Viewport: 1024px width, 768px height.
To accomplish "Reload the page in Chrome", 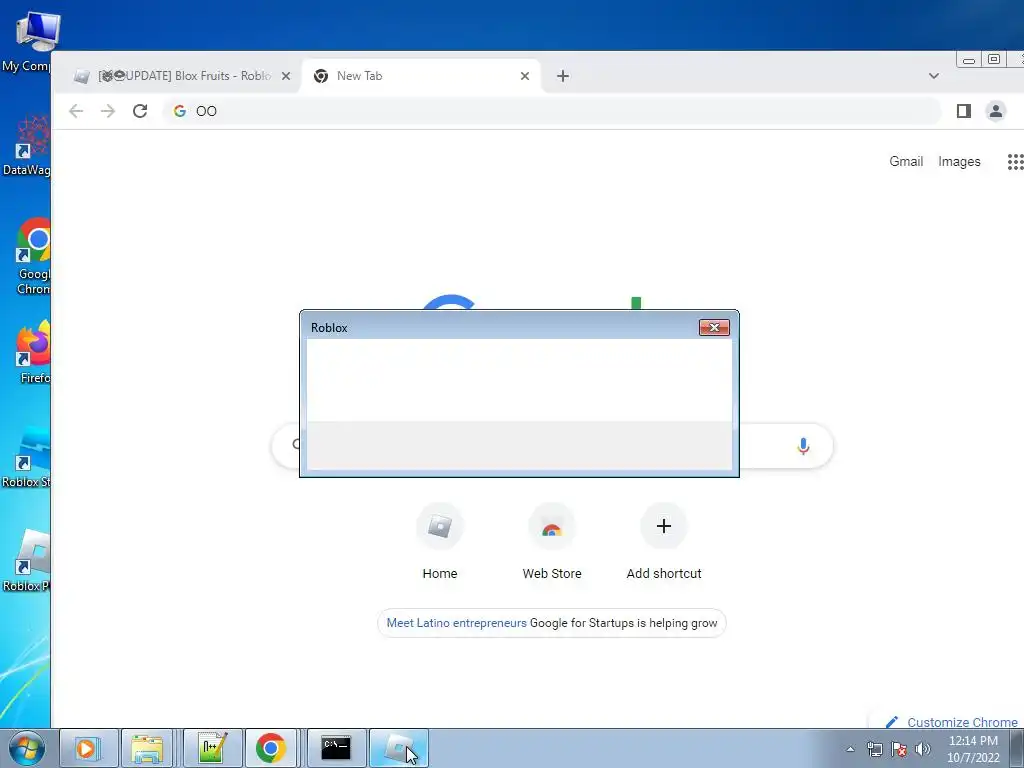I will click(x=140, y=111).
